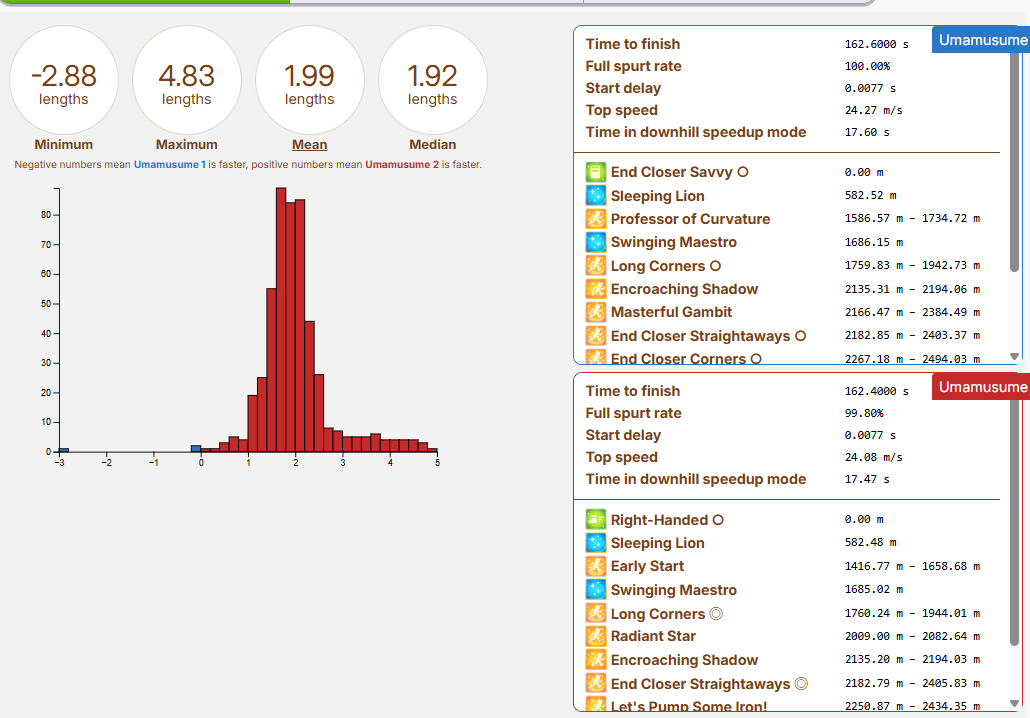Image resolution: width=1030 pixels, height=718 pixels.
Task: Select the Mean lengths circle
Action: coord(309,80)
